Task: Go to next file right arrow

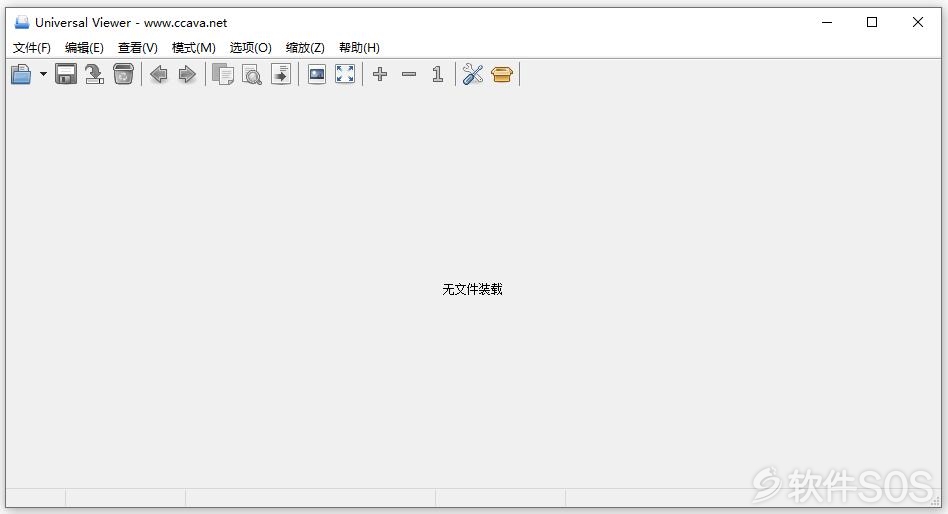Action: tap(187, 74)
